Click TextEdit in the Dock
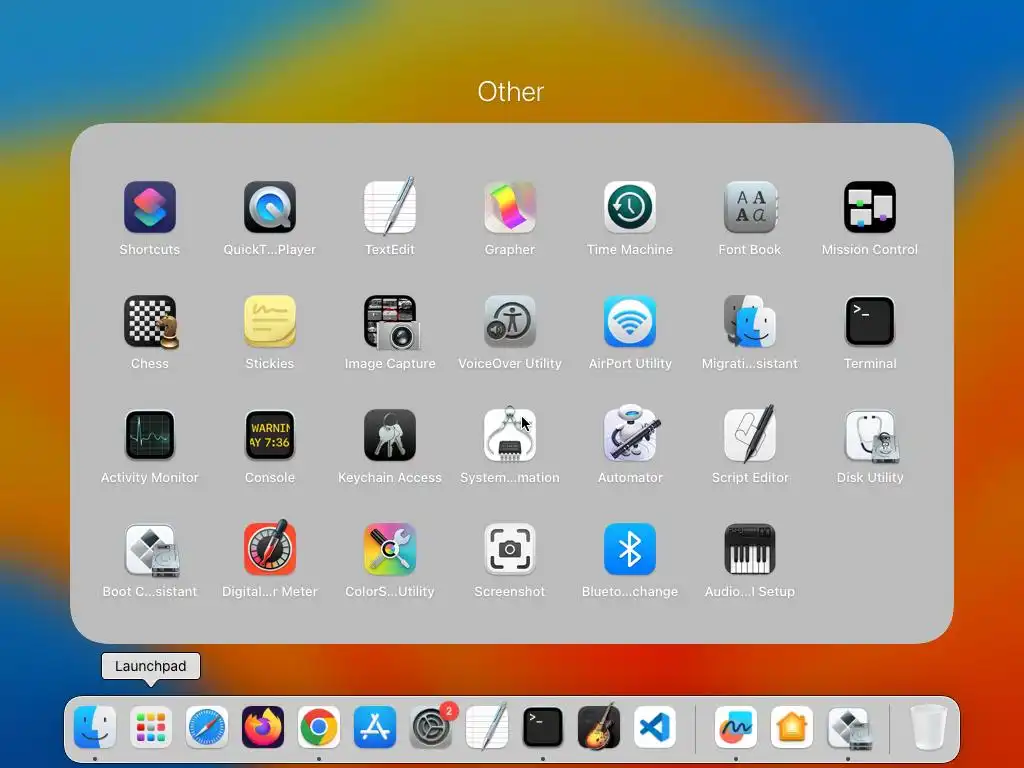This screenshot has width=1024, height=768. 487,726
